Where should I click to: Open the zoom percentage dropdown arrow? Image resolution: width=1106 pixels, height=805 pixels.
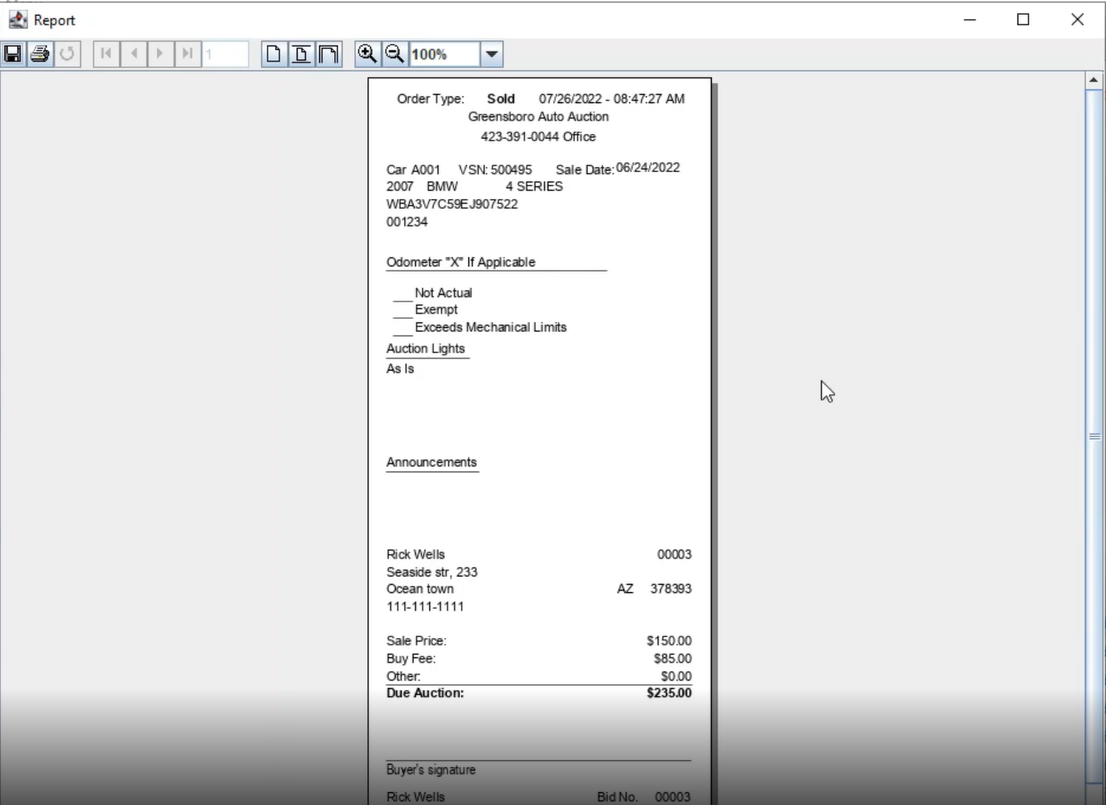pyautogui.click(x=492, y=54)
